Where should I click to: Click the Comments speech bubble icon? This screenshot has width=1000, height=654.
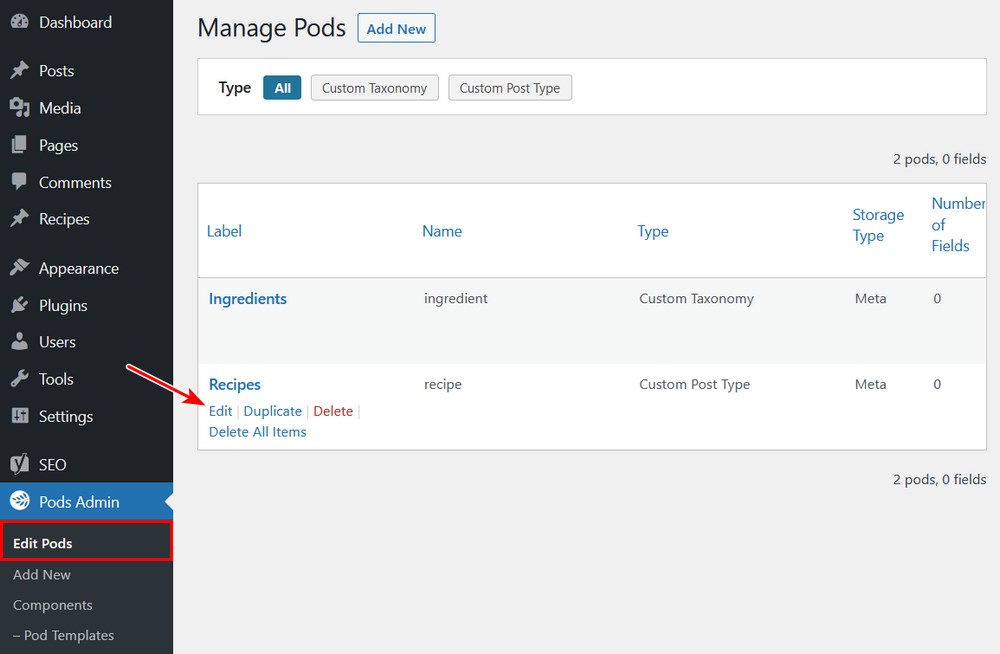tap(20, 182)
